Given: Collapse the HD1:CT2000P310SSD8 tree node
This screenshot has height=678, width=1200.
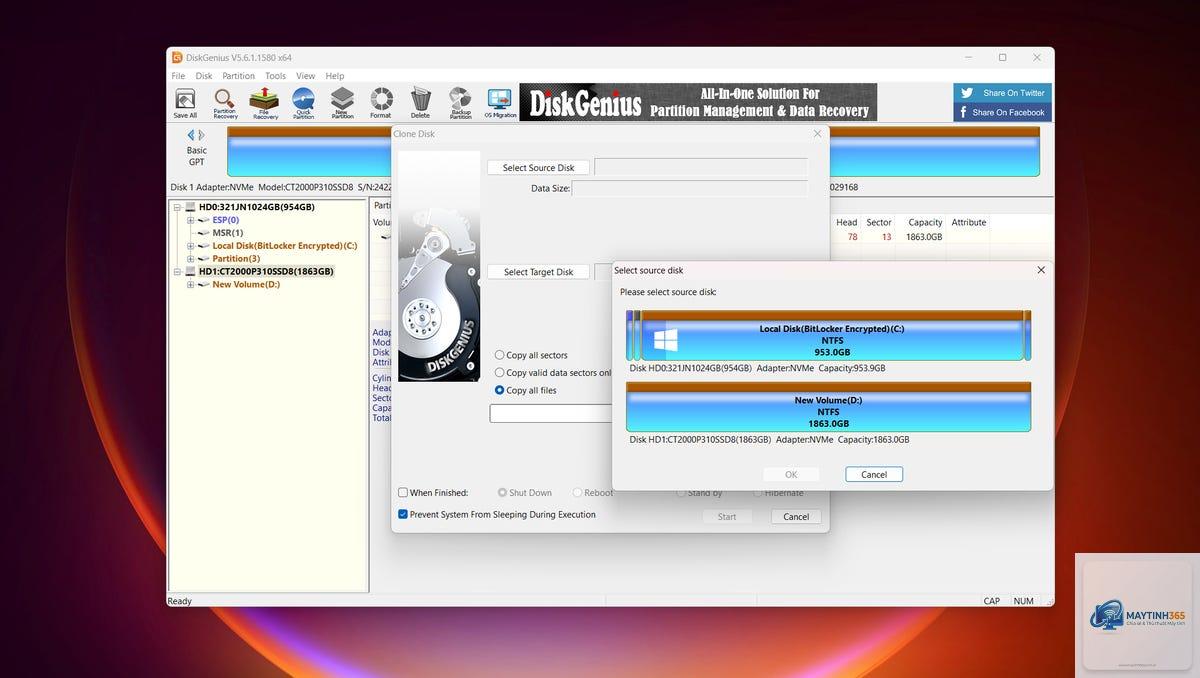Looking at the screenshot, I should (x=177, y=271).
